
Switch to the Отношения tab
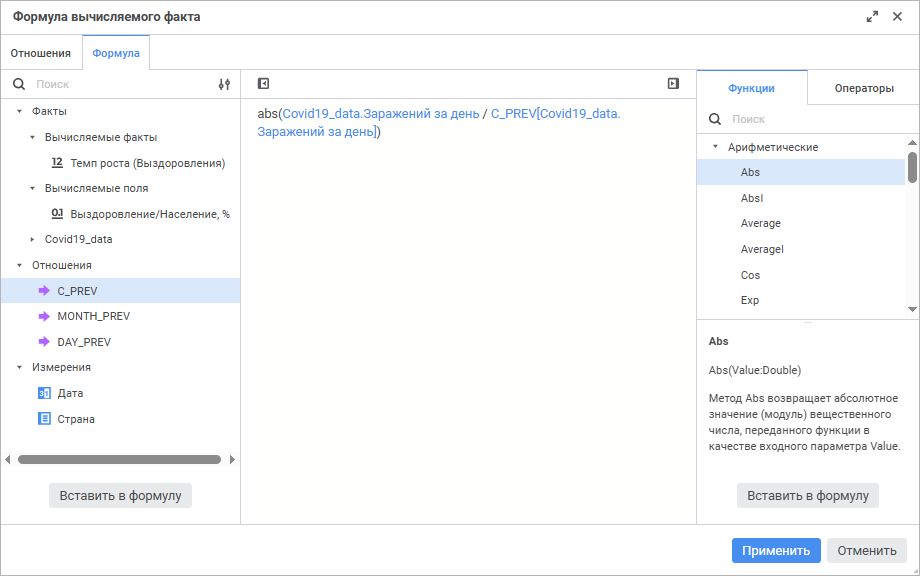coord(41,53)
